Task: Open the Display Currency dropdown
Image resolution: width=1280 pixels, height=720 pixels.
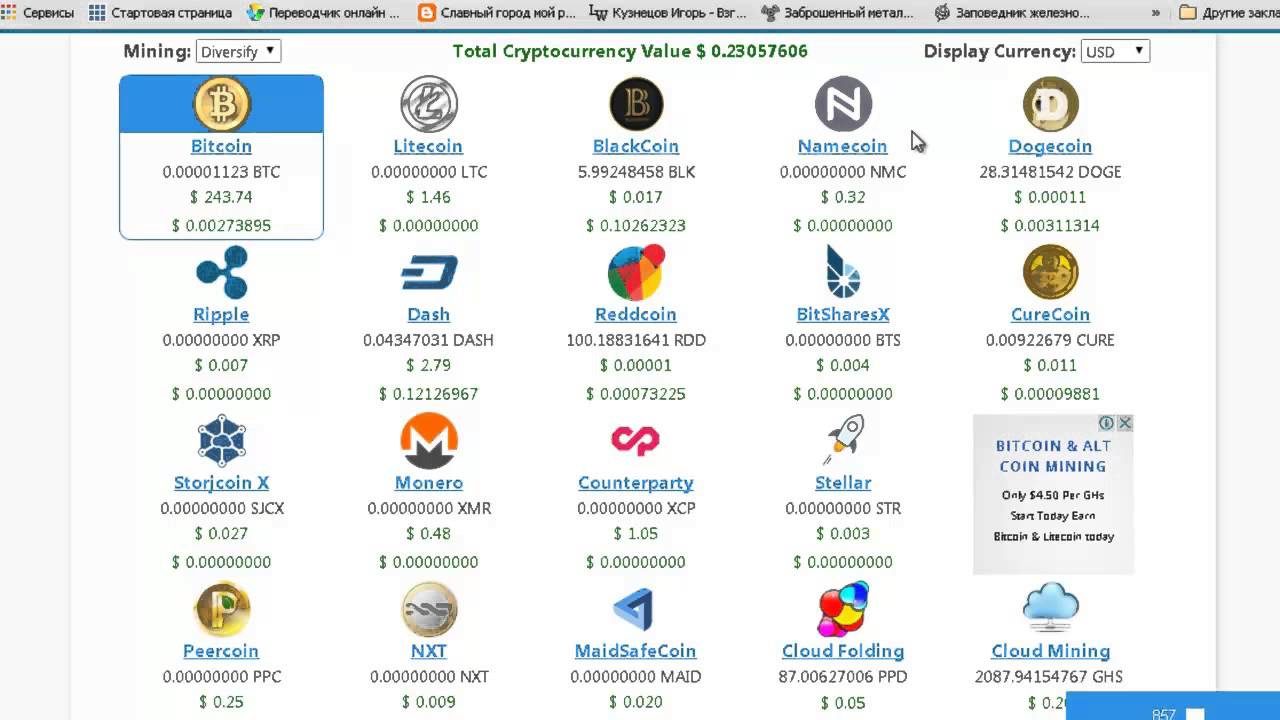Action: (x=1115, y=51)
